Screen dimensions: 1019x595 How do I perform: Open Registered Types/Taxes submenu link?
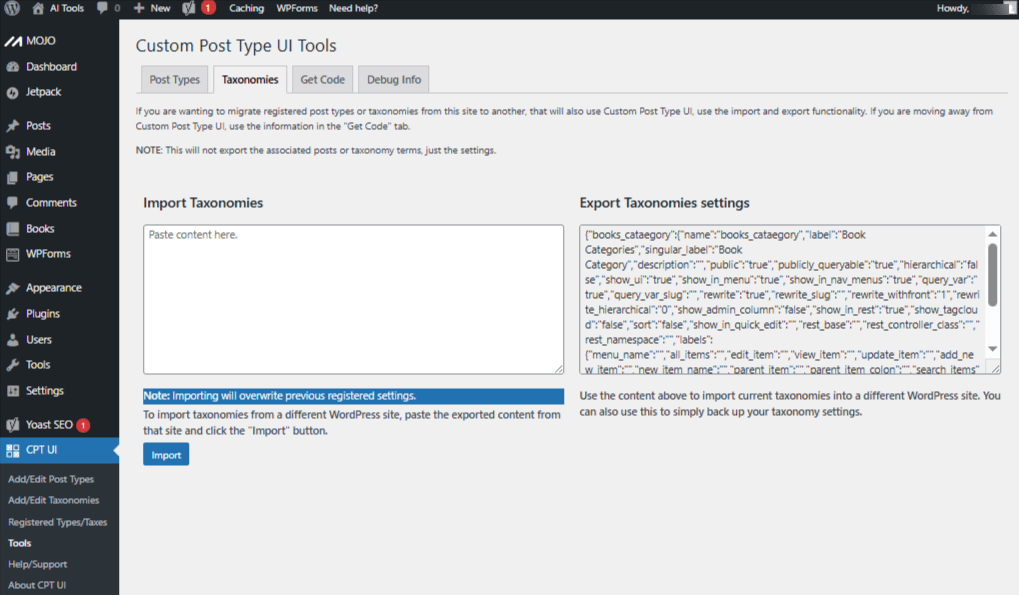(x=57, y=522)
